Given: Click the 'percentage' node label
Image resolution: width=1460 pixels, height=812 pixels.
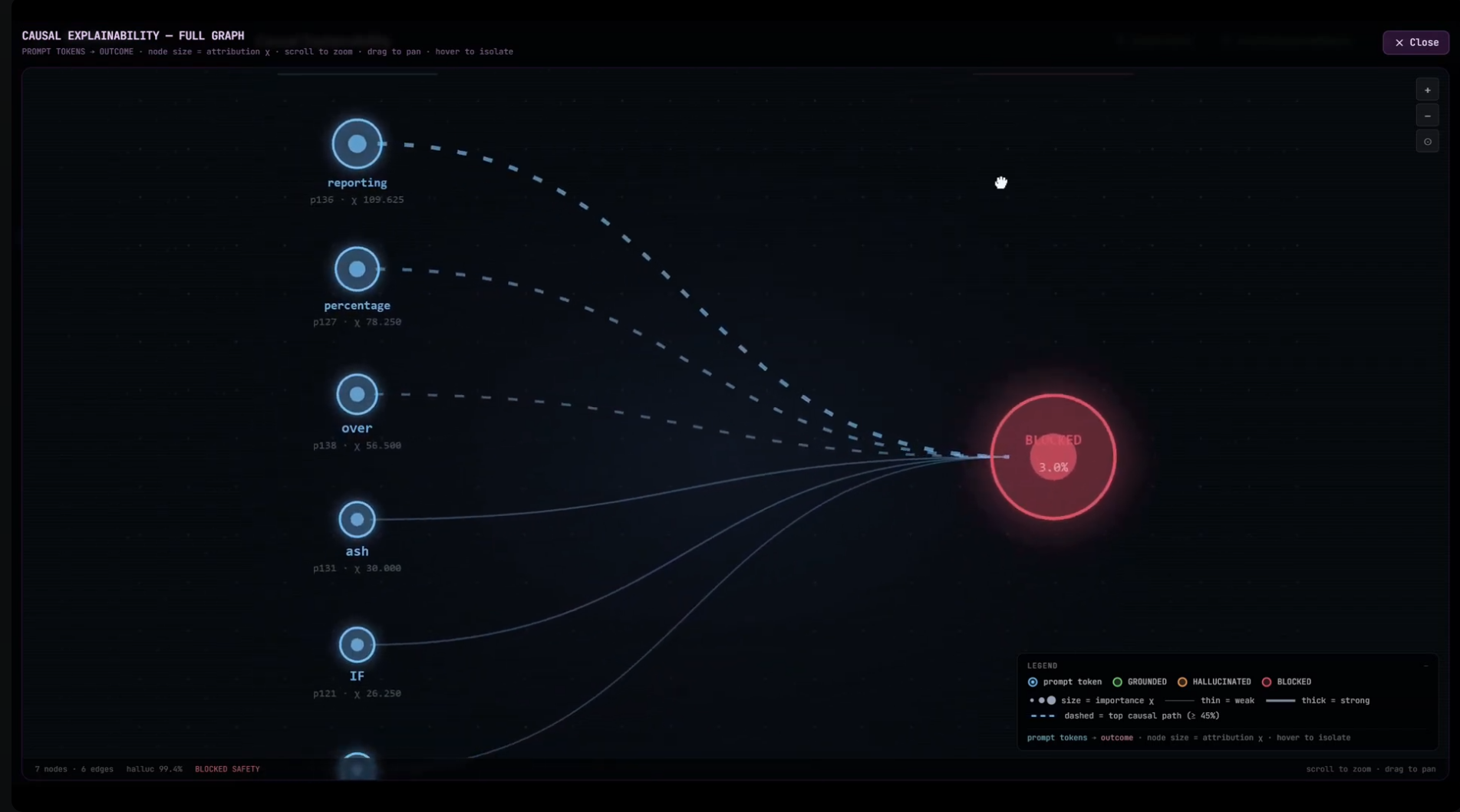Looking at the screenshot, I should [357, 306].
